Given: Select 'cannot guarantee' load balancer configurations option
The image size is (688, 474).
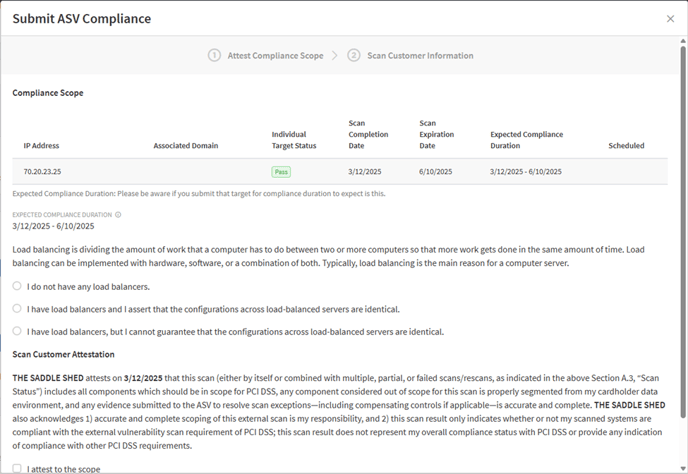Looking at the screenshot, I should pos(17,331).
